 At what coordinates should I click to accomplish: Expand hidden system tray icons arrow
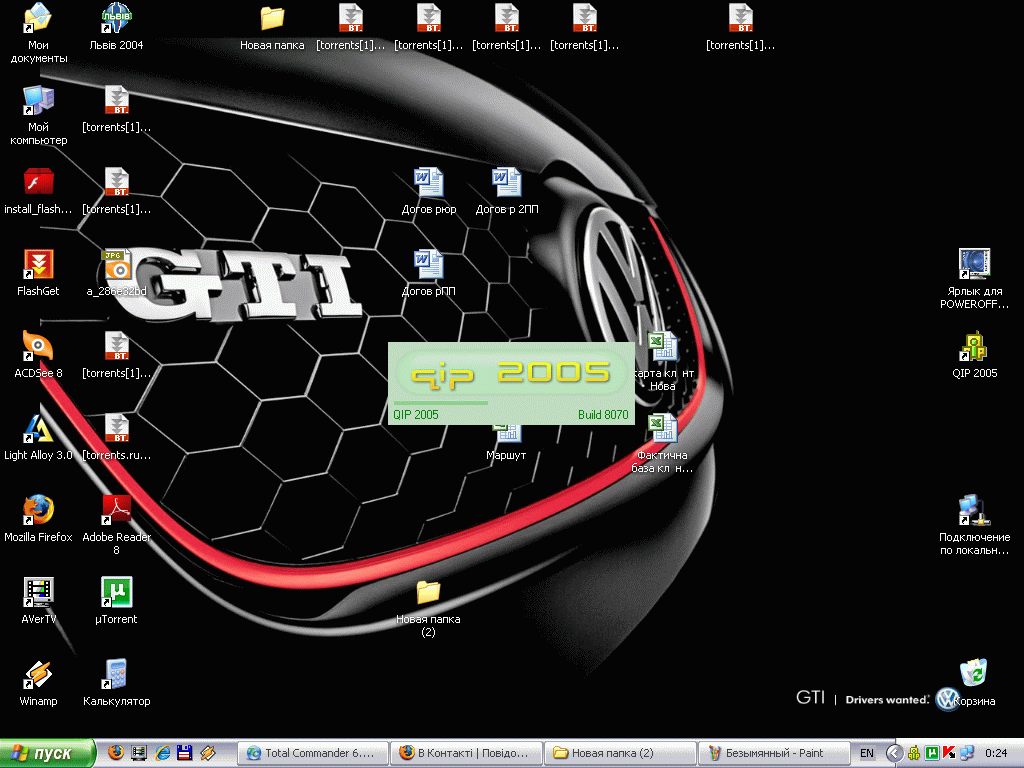pyautogui.click(x=895, y=753)
